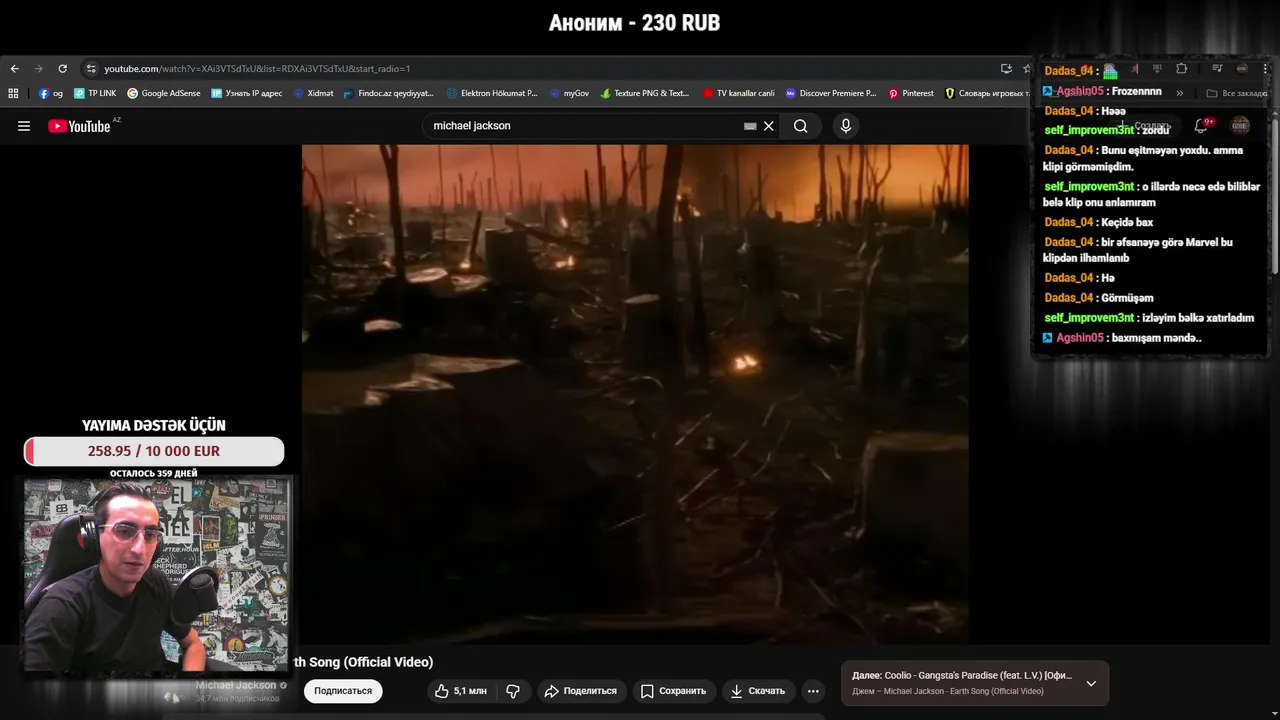The height and width of the screenshot is (720, 1280).
Task: Click Скачать to download the video
Action: (757, 691)
